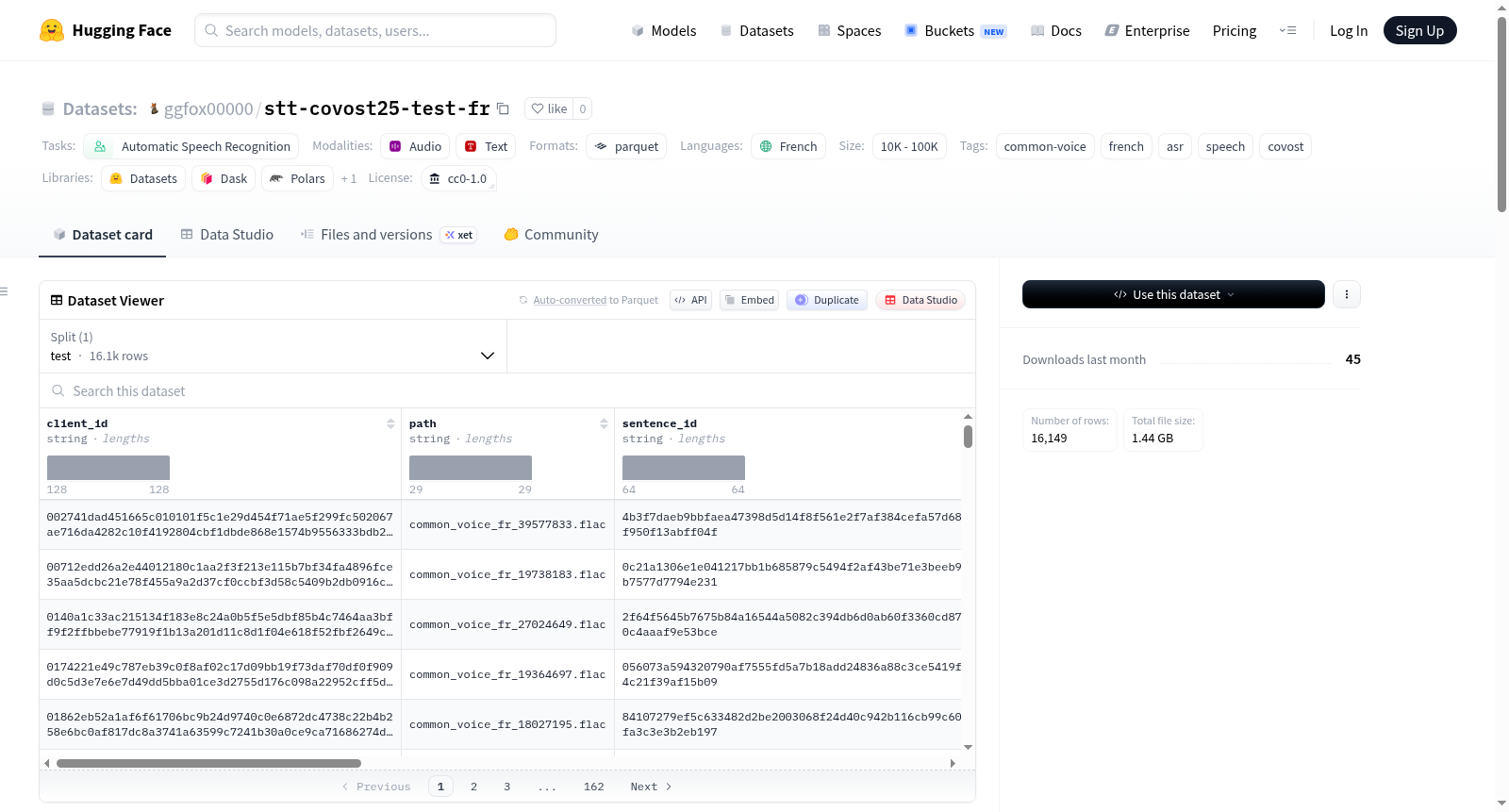Image resolution: width=1509 pixels, height=812 pixels.
Task: Click the sidebar toggle icon at left edge
Action: pyautogui.click(x=5, y=291)
